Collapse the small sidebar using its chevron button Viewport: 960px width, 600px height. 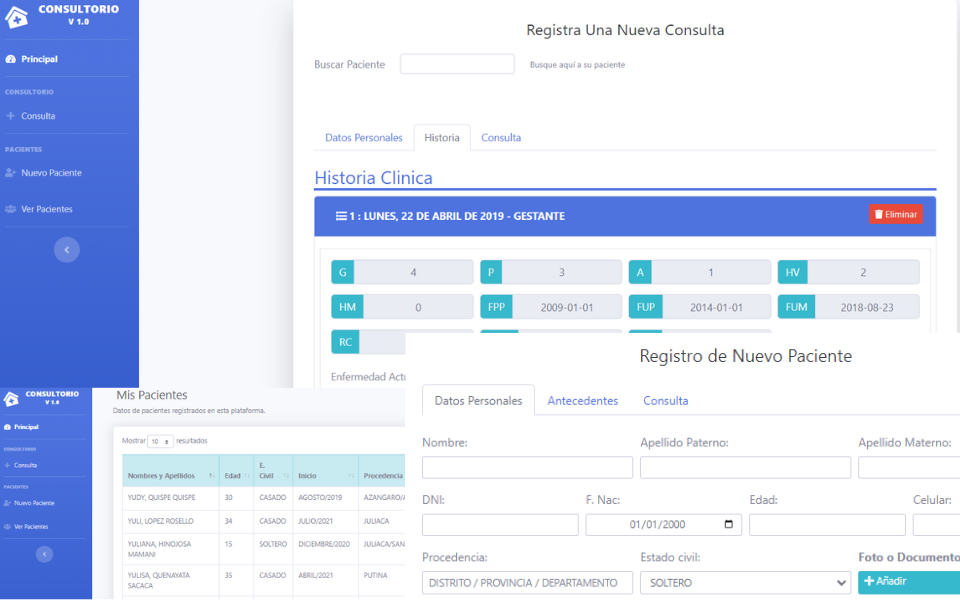pyautogui.click(x=44, y=554)
